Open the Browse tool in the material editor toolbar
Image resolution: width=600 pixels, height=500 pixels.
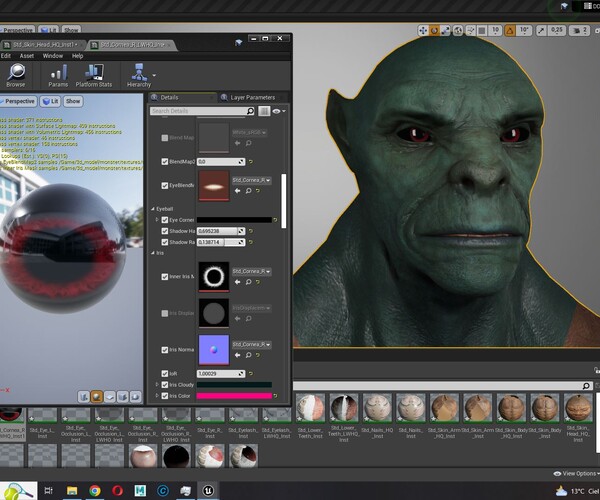pos(16,75)
